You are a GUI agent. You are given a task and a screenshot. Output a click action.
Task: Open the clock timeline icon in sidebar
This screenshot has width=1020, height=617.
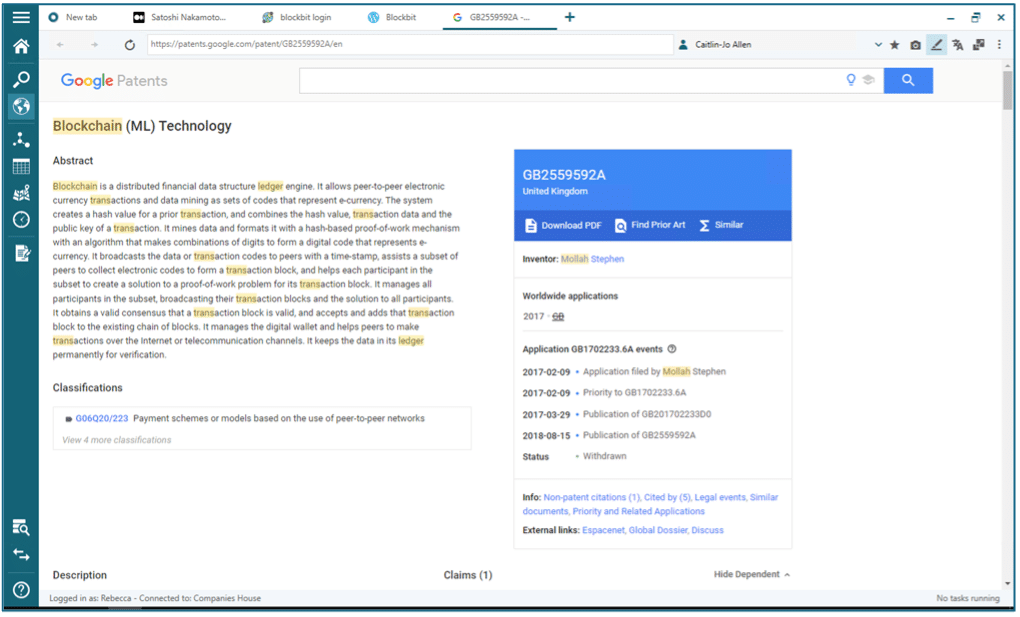(21, 220)
